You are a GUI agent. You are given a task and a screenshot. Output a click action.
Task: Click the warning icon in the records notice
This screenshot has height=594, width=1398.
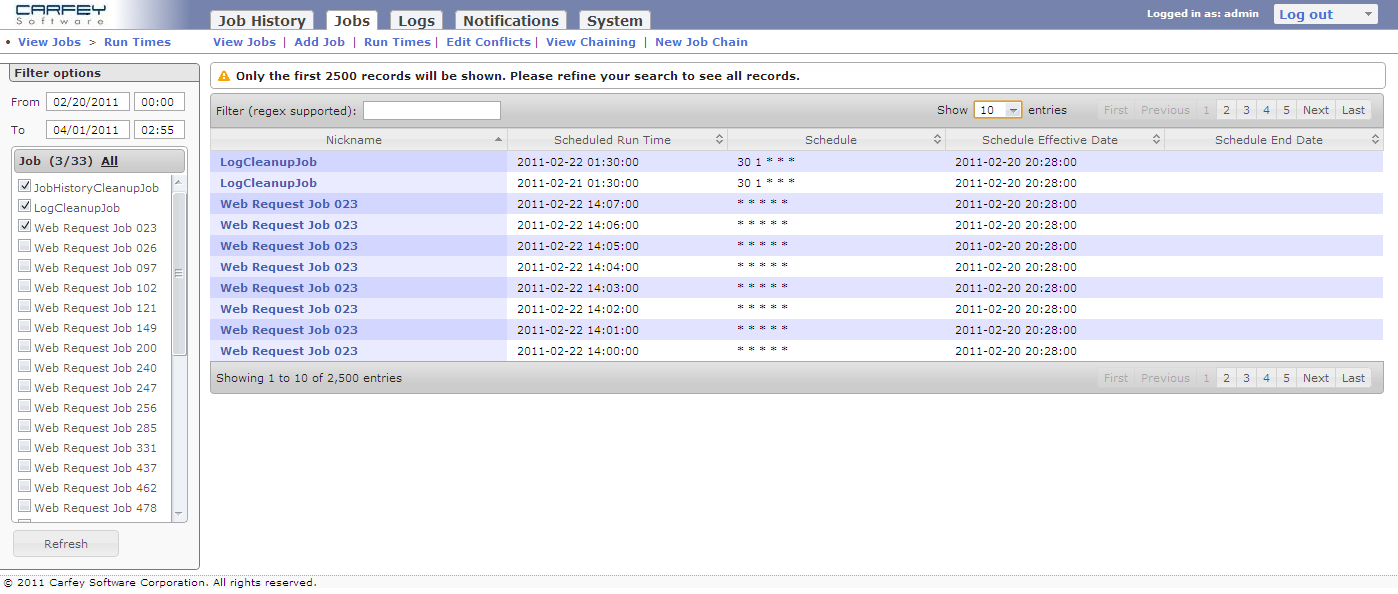(x=224, y=76)
